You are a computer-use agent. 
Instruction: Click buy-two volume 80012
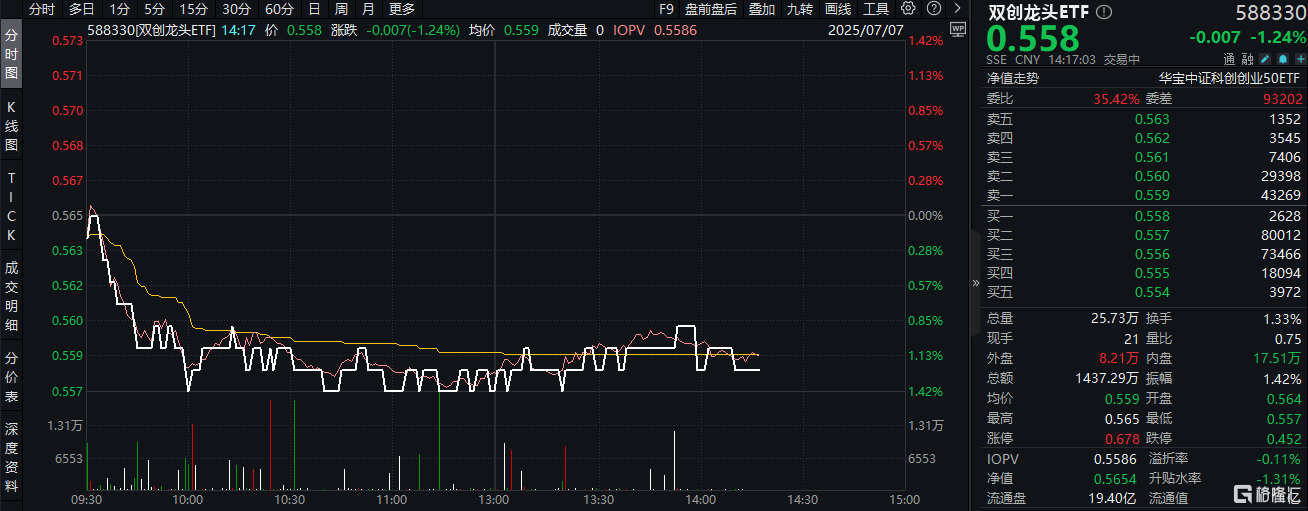coord(1281,235)
